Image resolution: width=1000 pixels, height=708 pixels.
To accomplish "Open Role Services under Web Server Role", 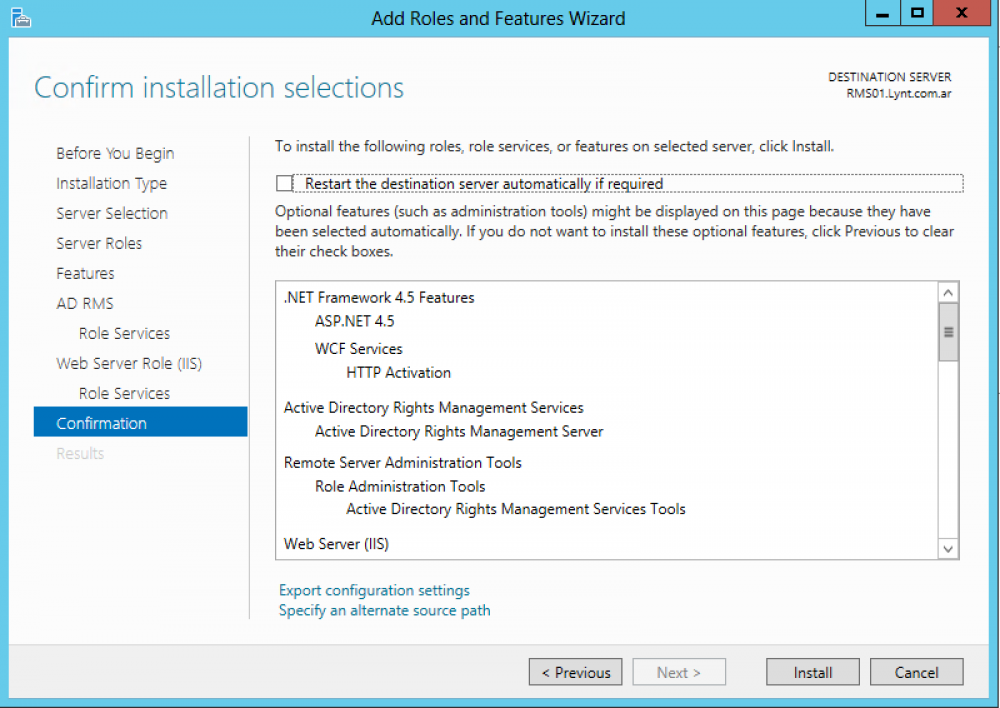I will pos(124,394).
